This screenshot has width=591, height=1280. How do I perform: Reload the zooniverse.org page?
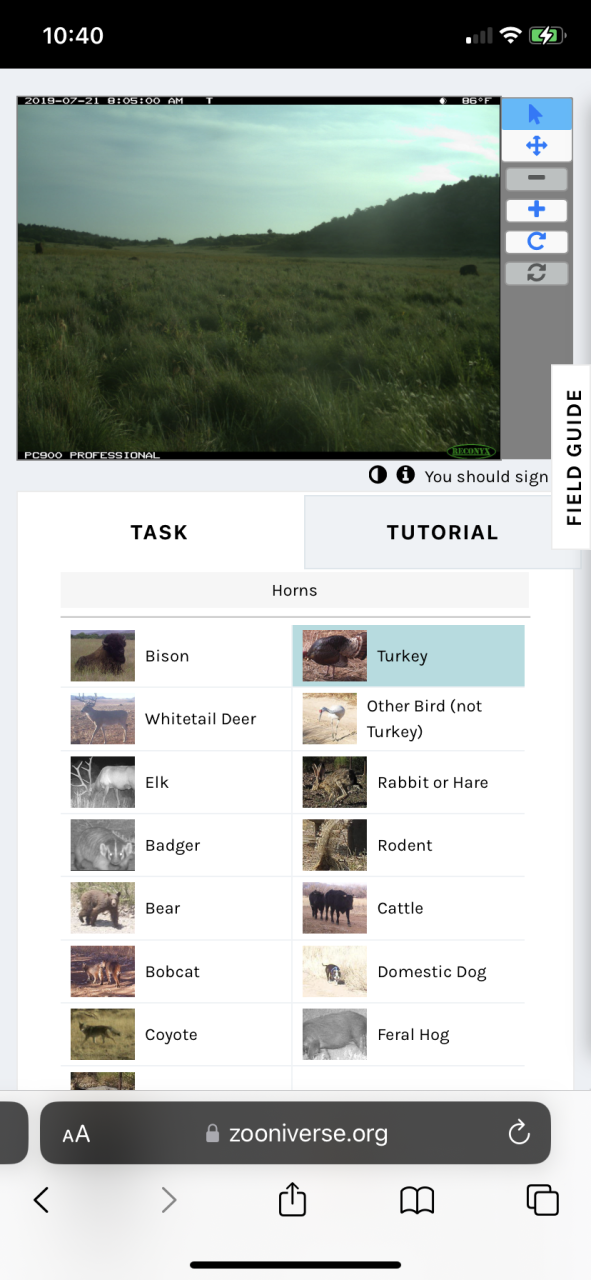[518, 1133]
